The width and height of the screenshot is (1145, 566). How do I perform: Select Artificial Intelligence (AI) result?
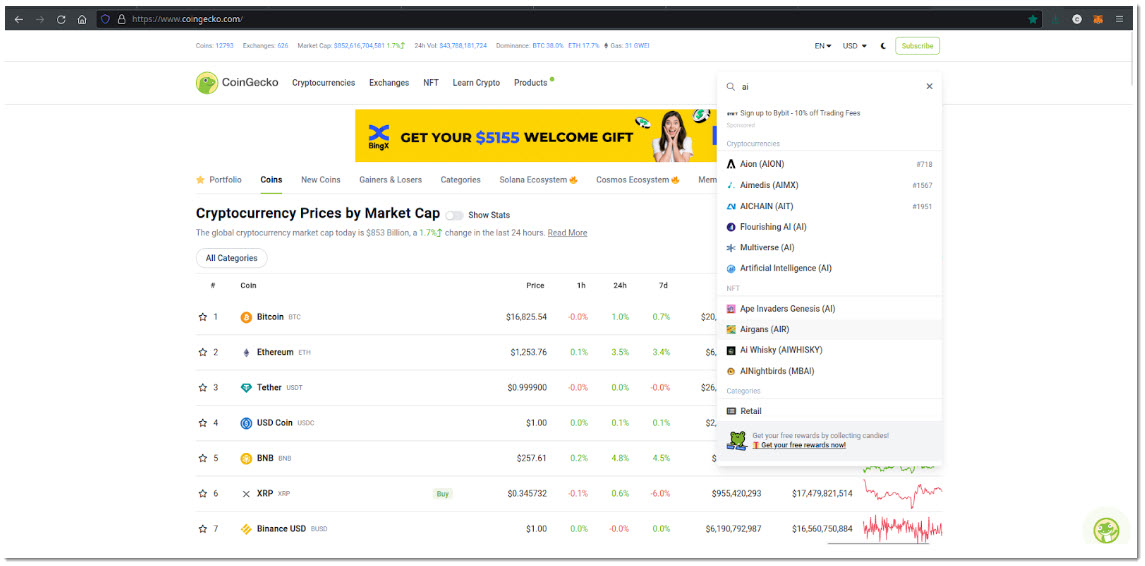829,268
